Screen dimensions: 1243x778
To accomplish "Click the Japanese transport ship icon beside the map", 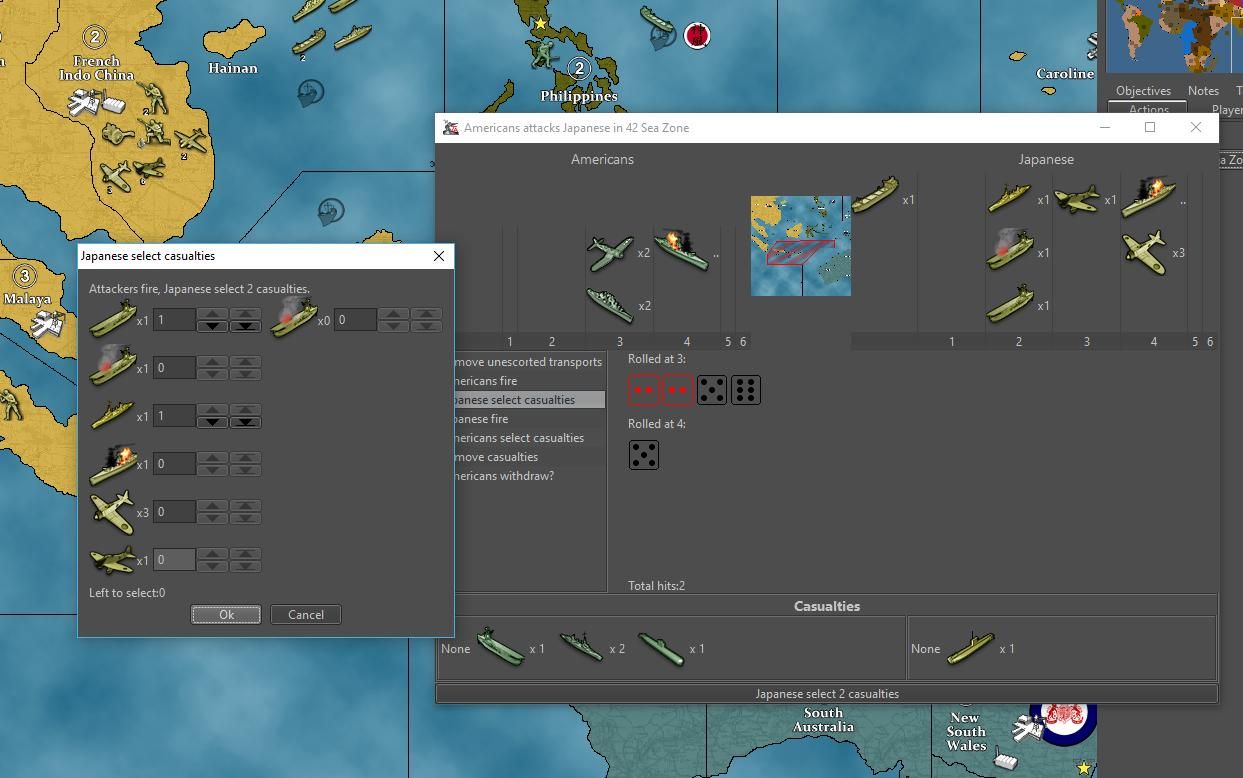I will pos(876,197).
